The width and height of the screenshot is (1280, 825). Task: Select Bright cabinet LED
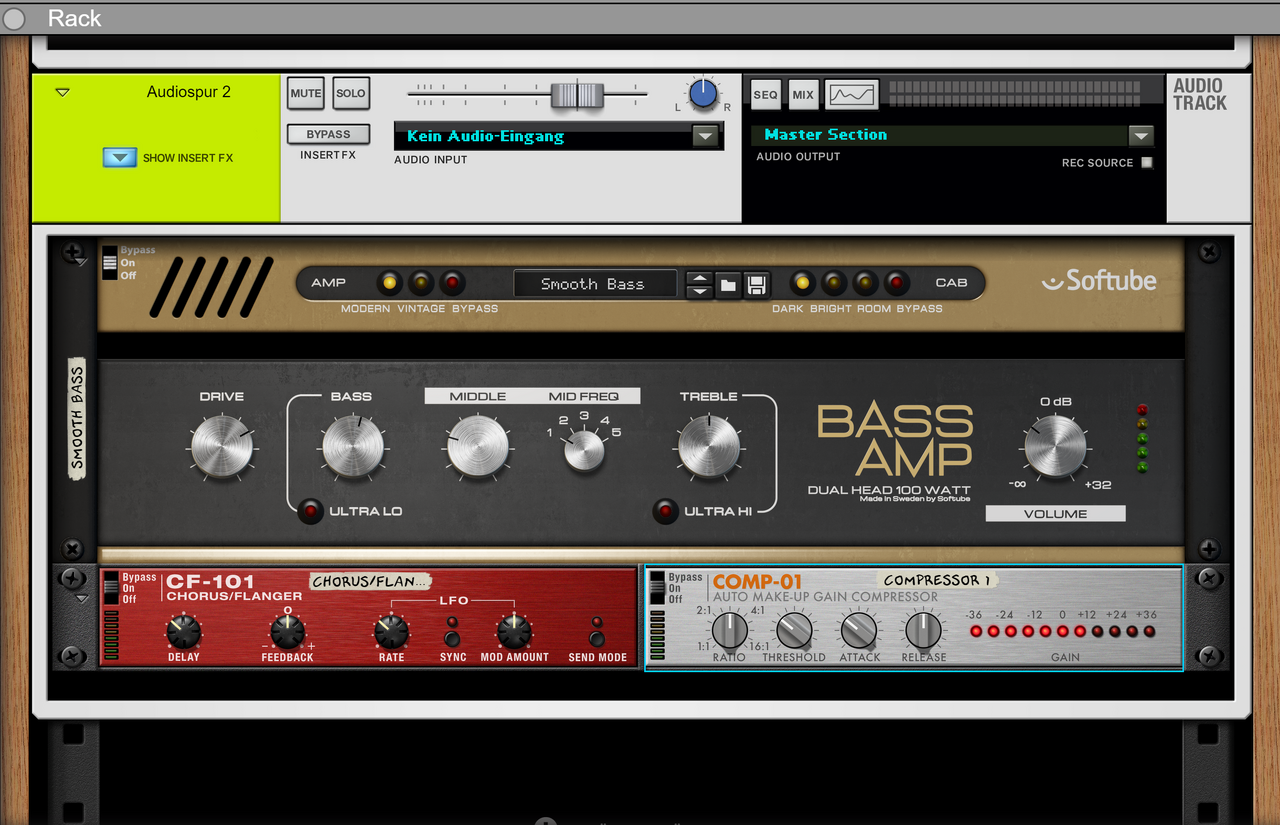click(833, 283)
